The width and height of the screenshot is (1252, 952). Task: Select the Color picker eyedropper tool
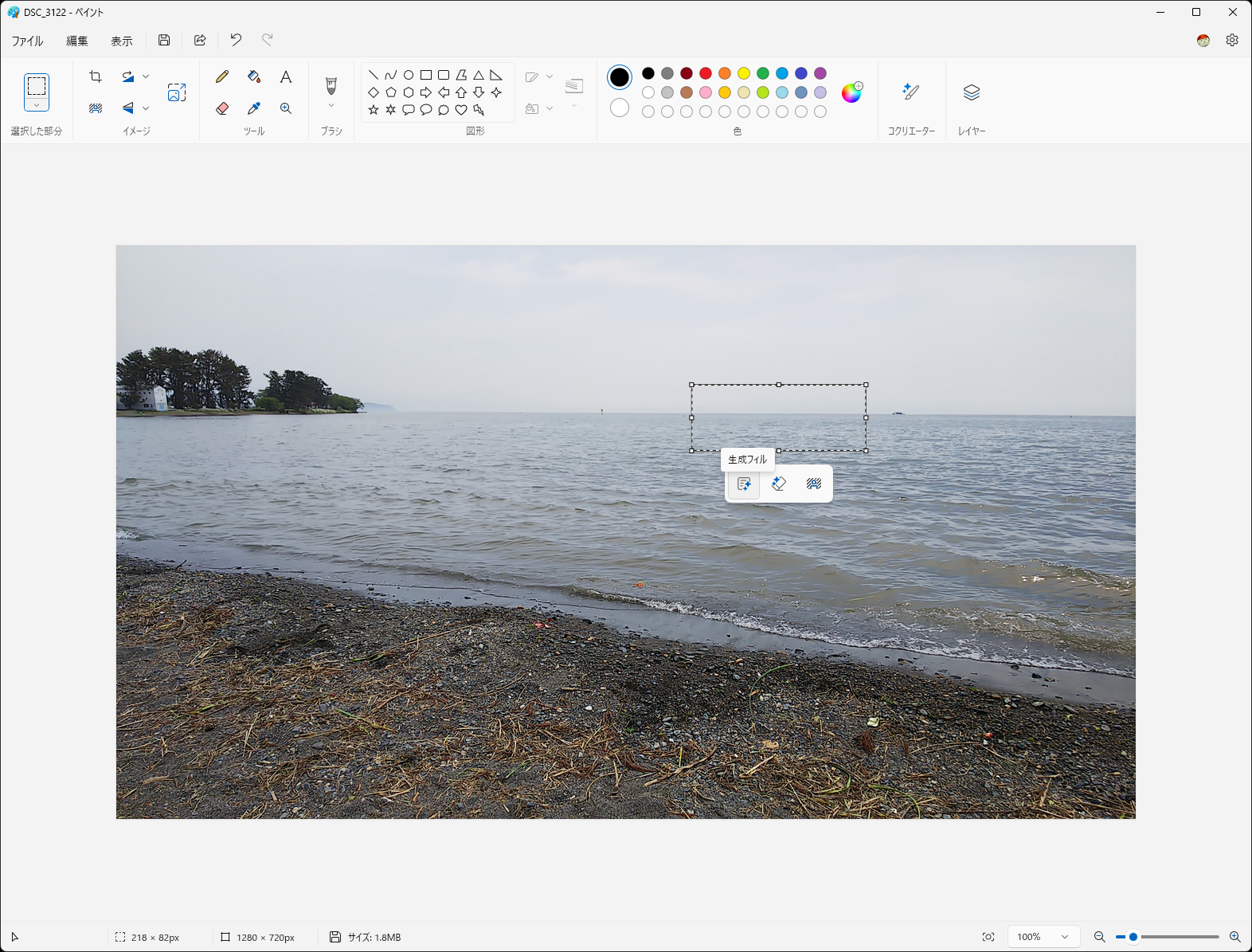[x=254, y=108]
